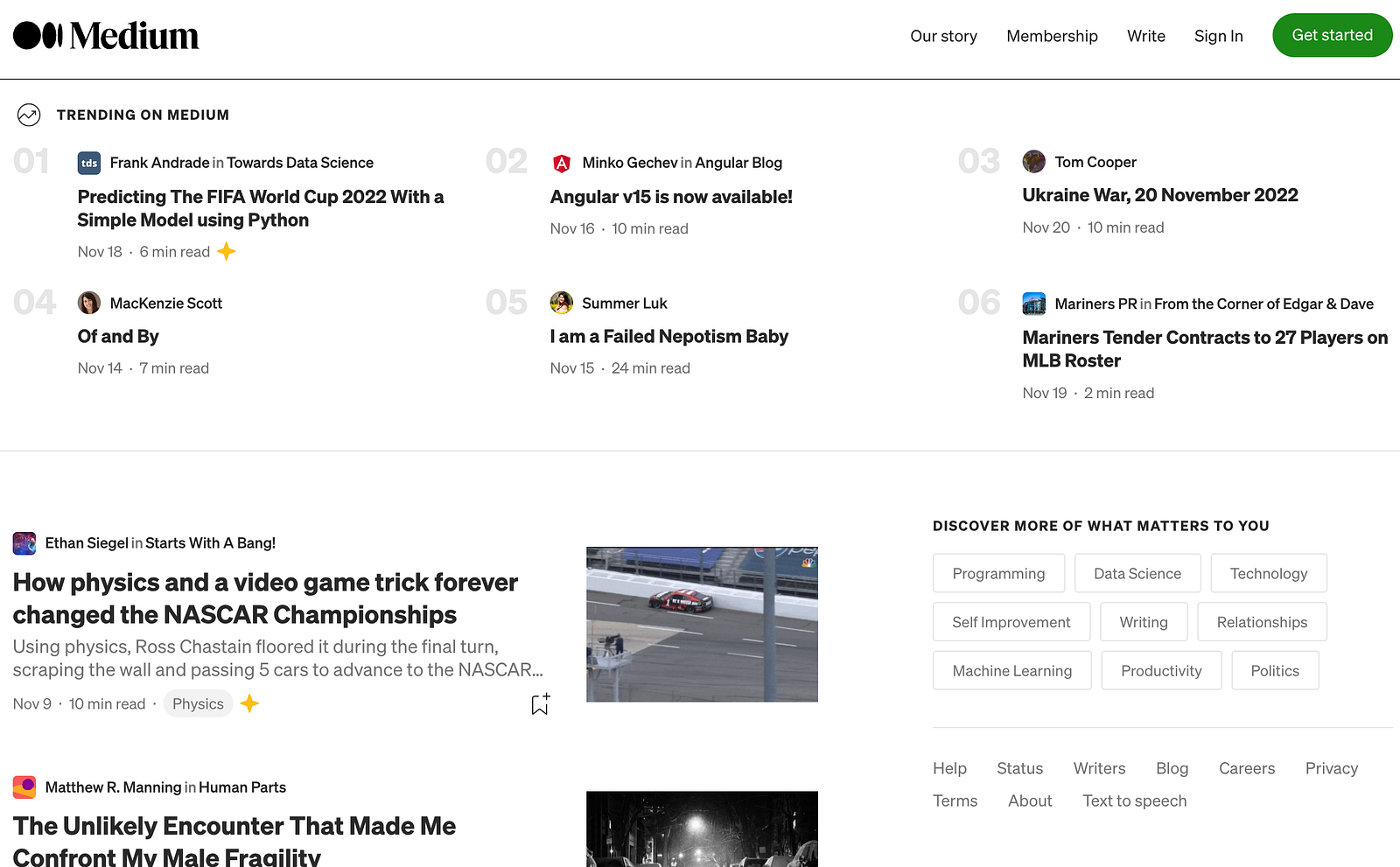Viewport: 1400px width, 867px height.
Task: Select the Machine Learning topic
Action: click(x=1012, y=670)
